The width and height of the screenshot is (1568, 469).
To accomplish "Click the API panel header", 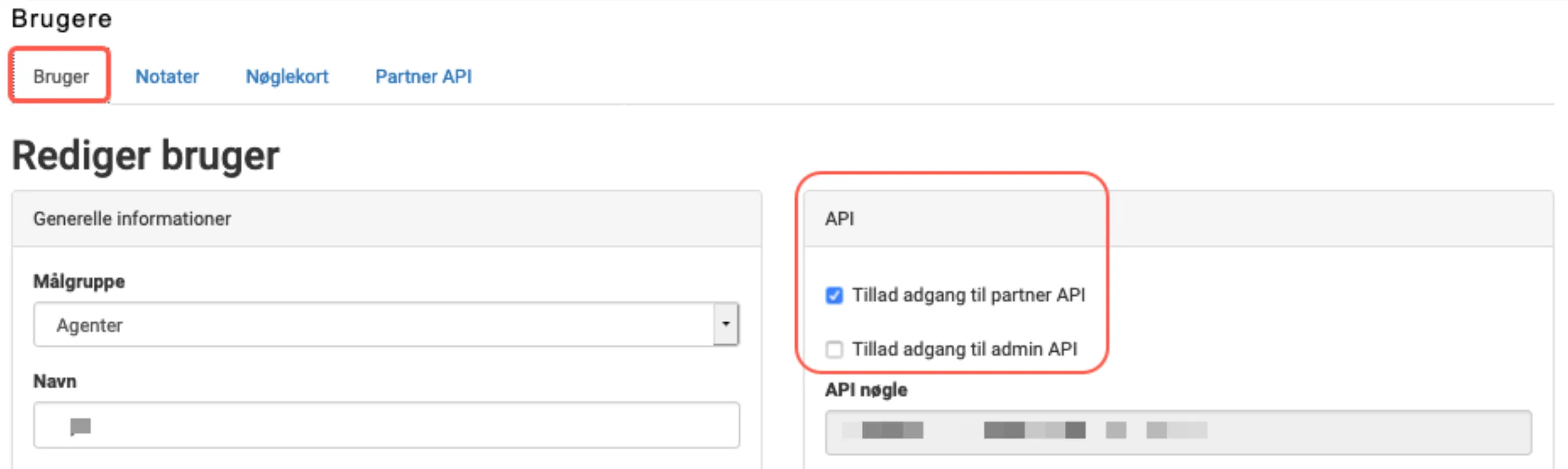I will click(839, 219).
